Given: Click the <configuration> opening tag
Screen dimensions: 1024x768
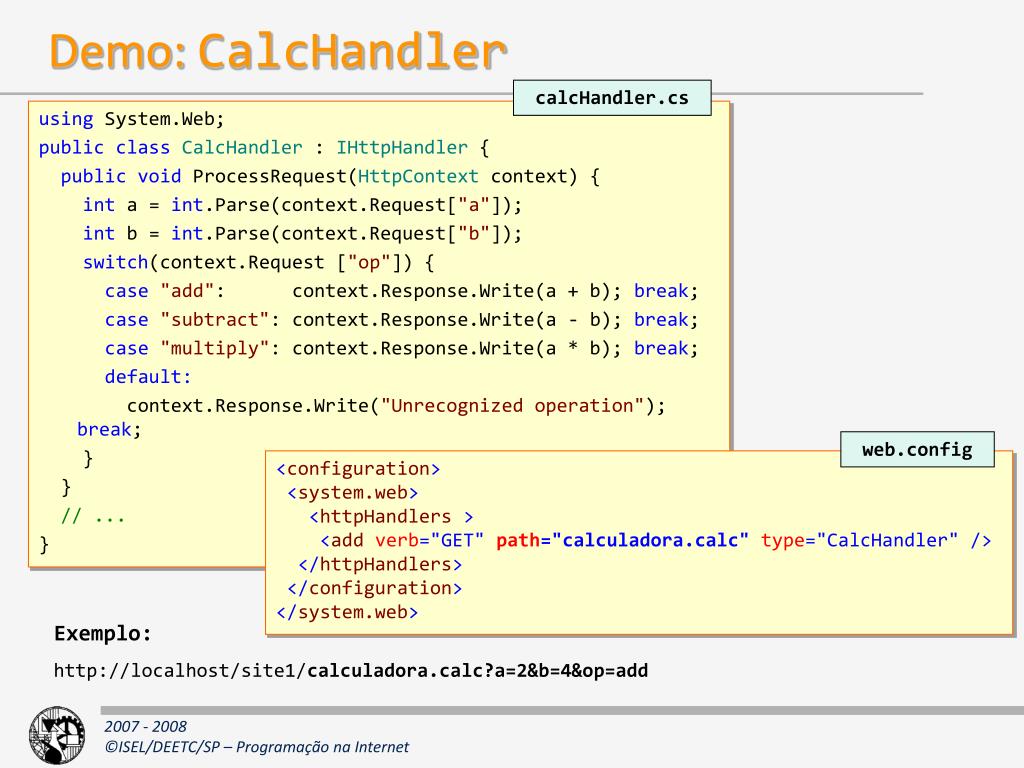Looking at the screenshot, I should pyautogui.click(x=358, y=469).
